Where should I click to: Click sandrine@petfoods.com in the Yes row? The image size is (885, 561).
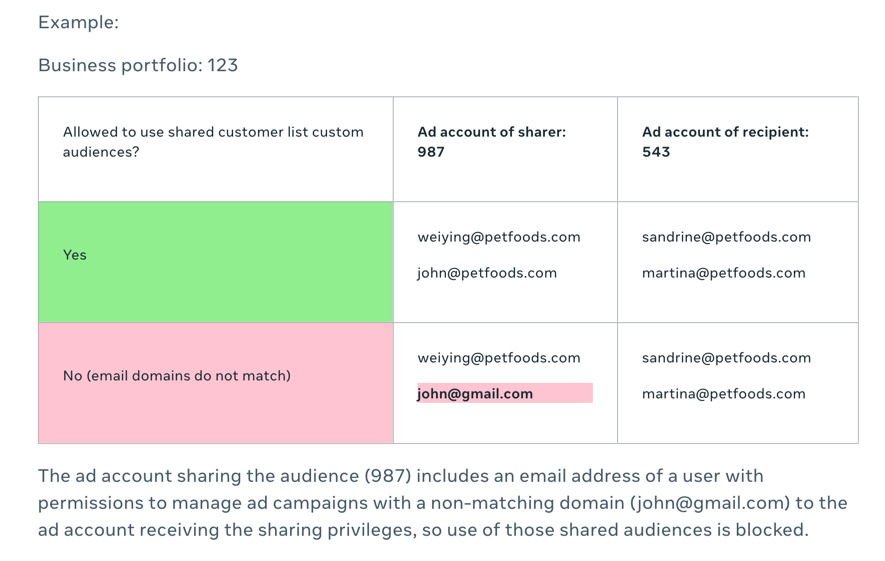[x=726, y=237]
